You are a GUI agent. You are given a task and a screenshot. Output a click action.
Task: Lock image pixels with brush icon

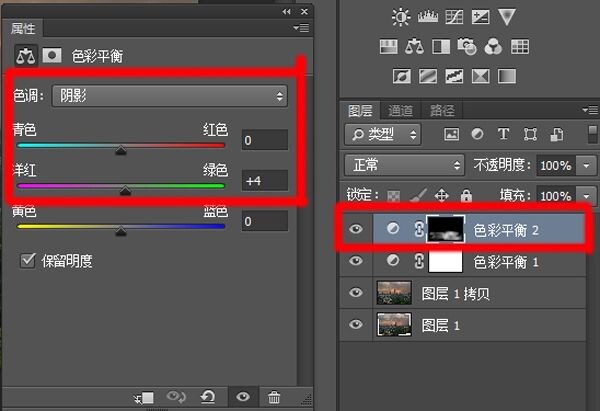point(418,195)
